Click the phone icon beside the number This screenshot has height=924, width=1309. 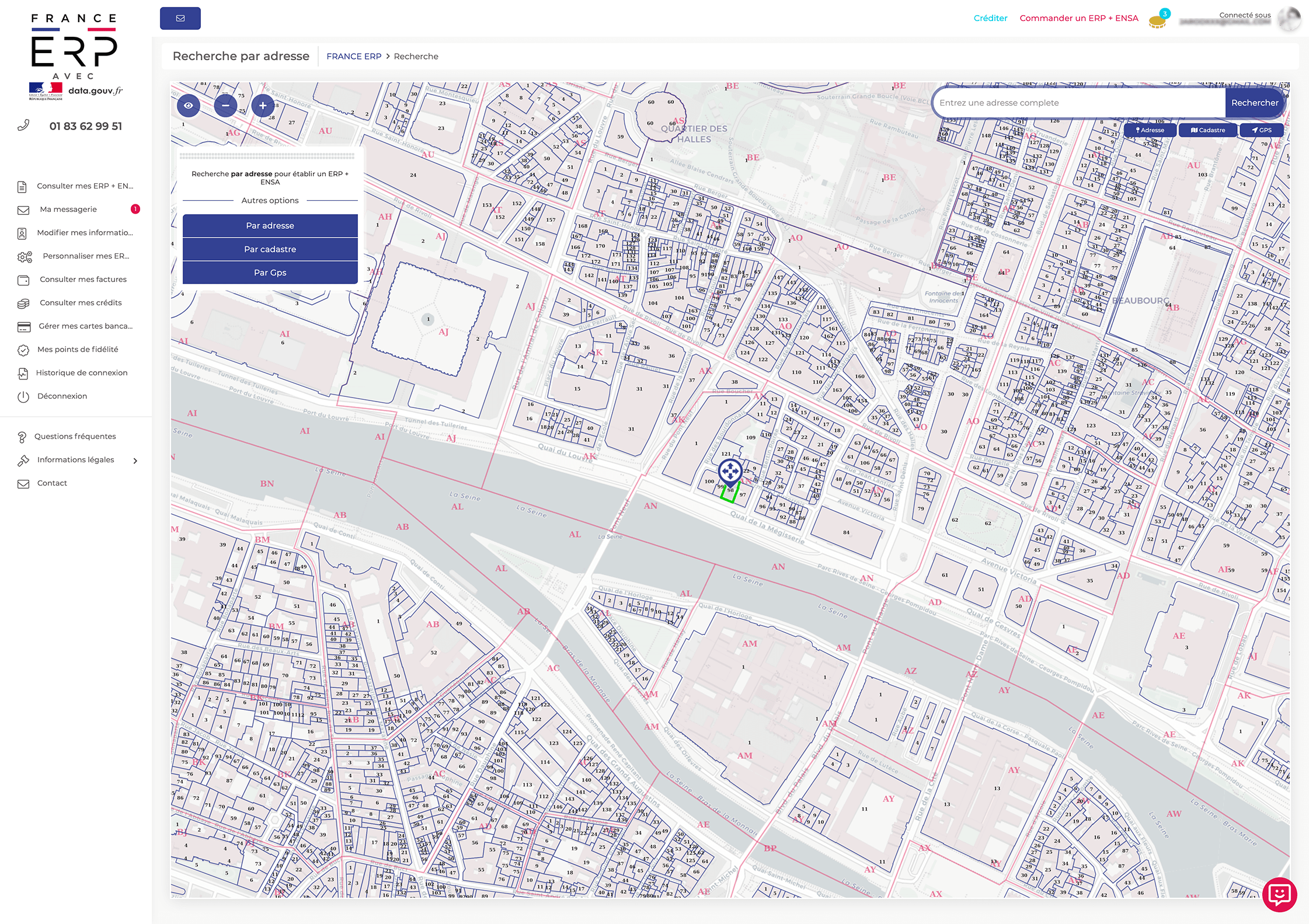click(x=23, y=125)
